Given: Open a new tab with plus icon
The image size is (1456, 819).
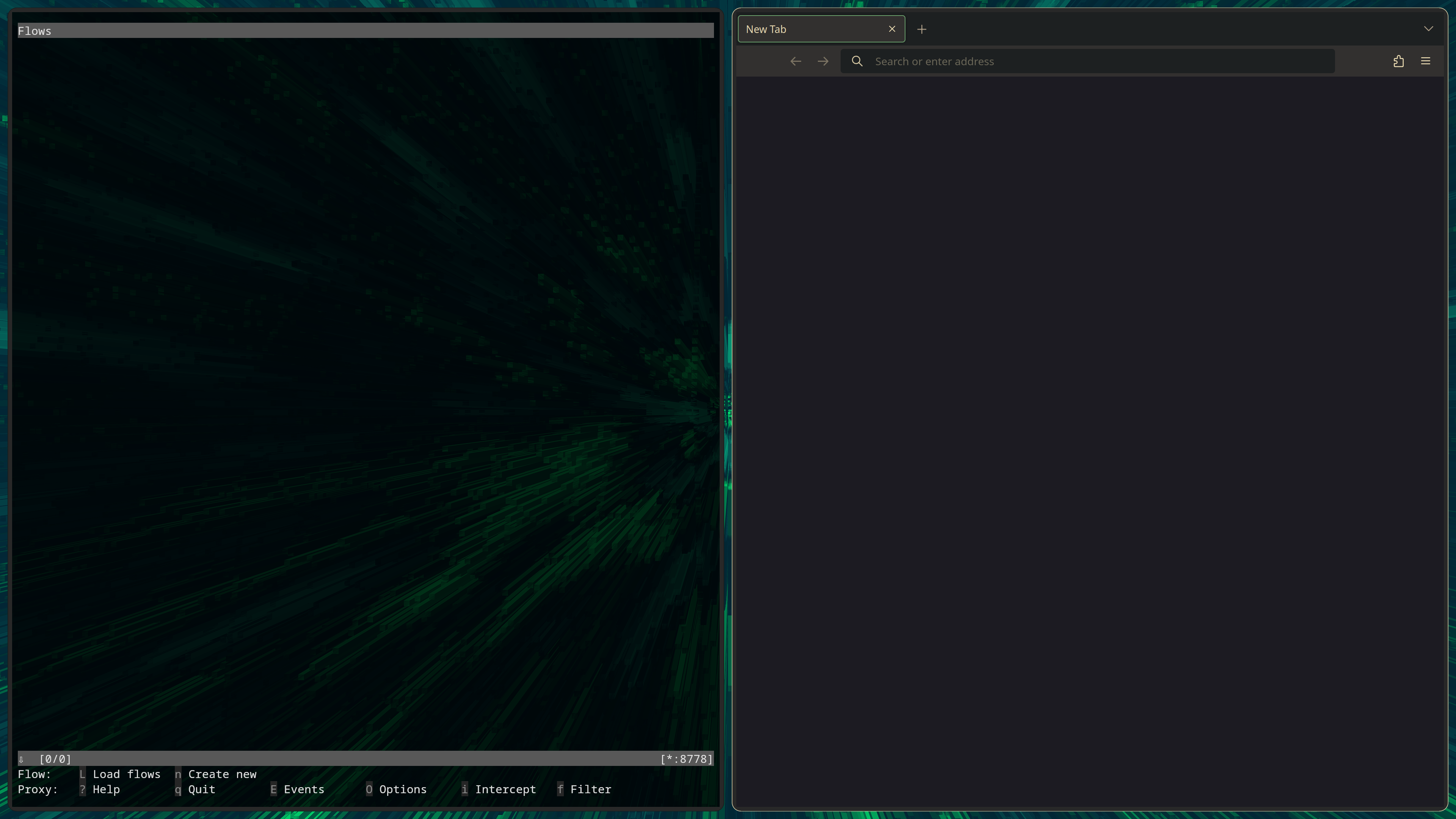Looking at the screenshot, I should (921, 30).
